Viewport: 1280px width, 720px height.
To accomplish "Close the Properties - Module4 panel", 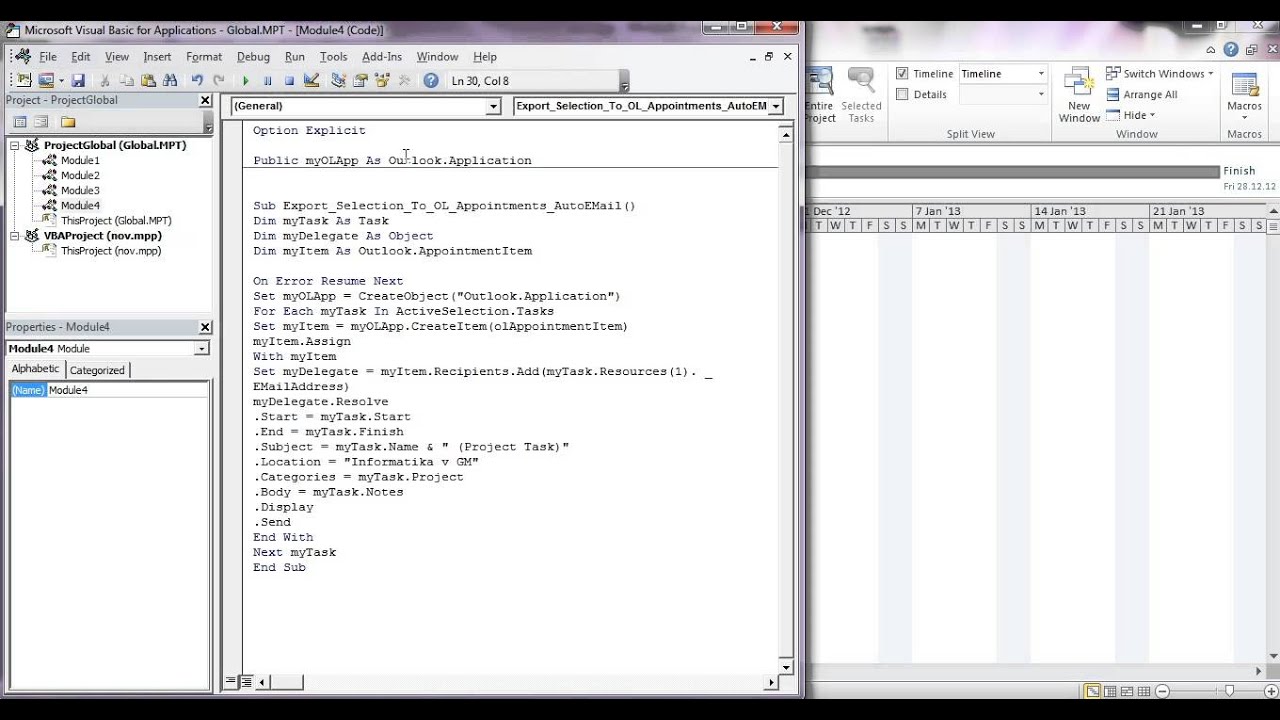I will 205,327.
